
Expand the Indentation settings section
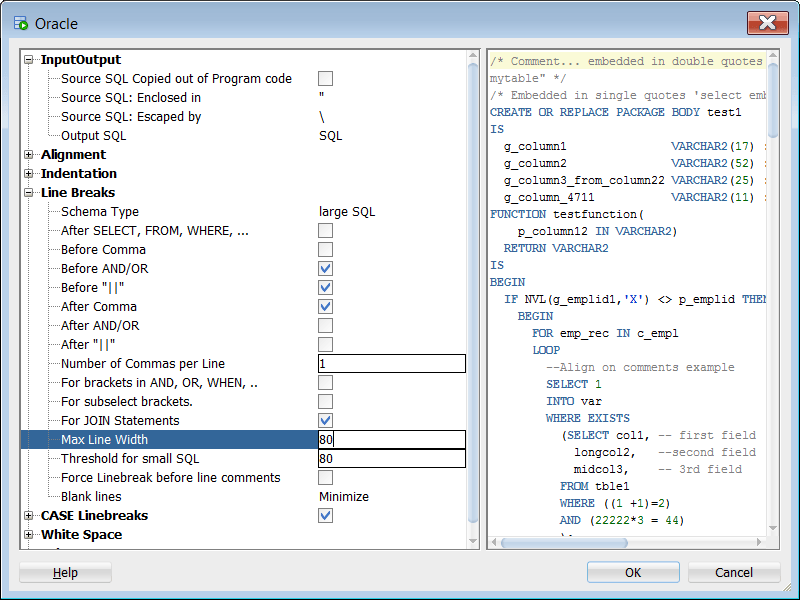coord(30,174)
